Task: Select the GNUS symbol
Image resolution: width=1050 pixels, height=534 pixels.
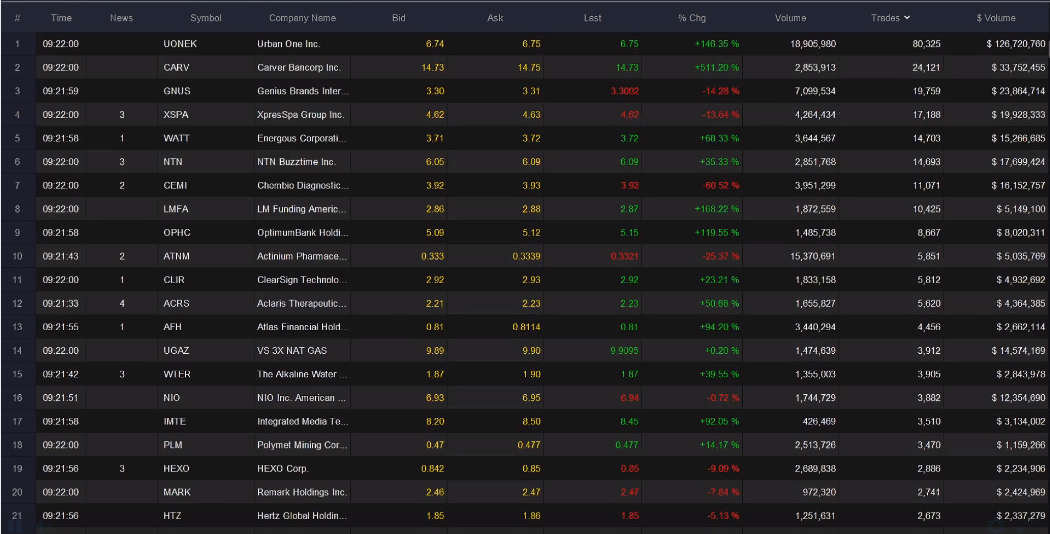Action: click(177, 91)
